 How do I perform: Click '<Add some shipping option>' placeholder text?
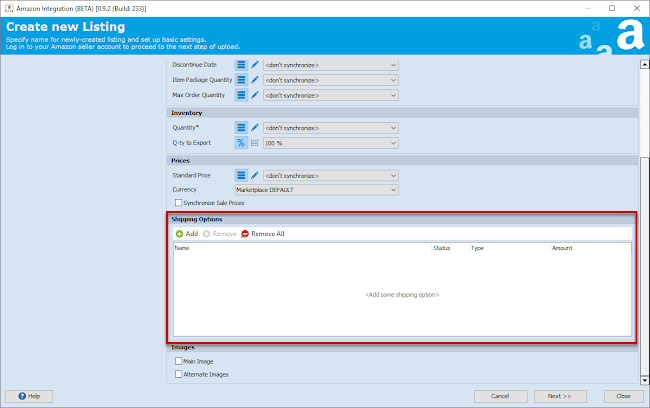click(x=402, y=295)
